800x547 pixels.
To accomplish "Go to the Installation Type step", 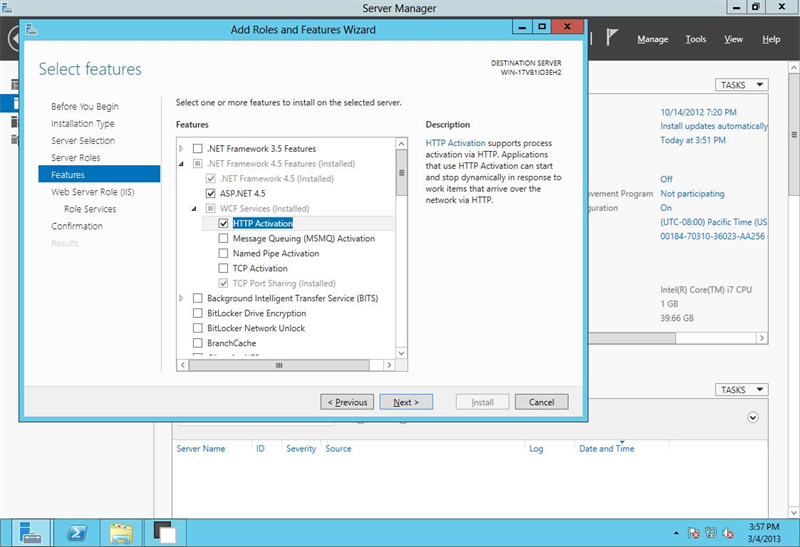I will [83, 123].
